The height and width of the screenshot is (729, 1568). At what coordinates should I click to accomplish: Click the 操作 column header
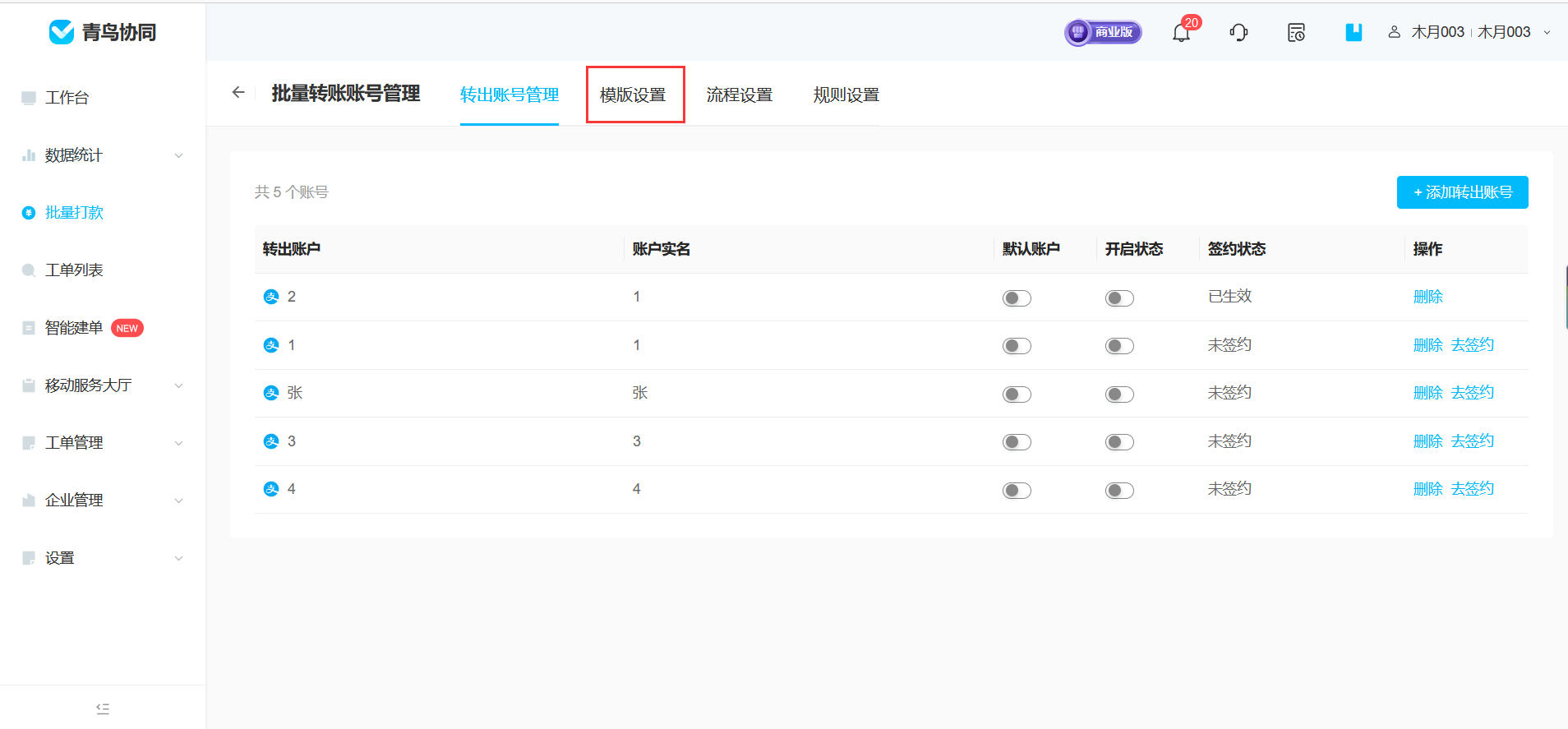[x=1427, y=249]
